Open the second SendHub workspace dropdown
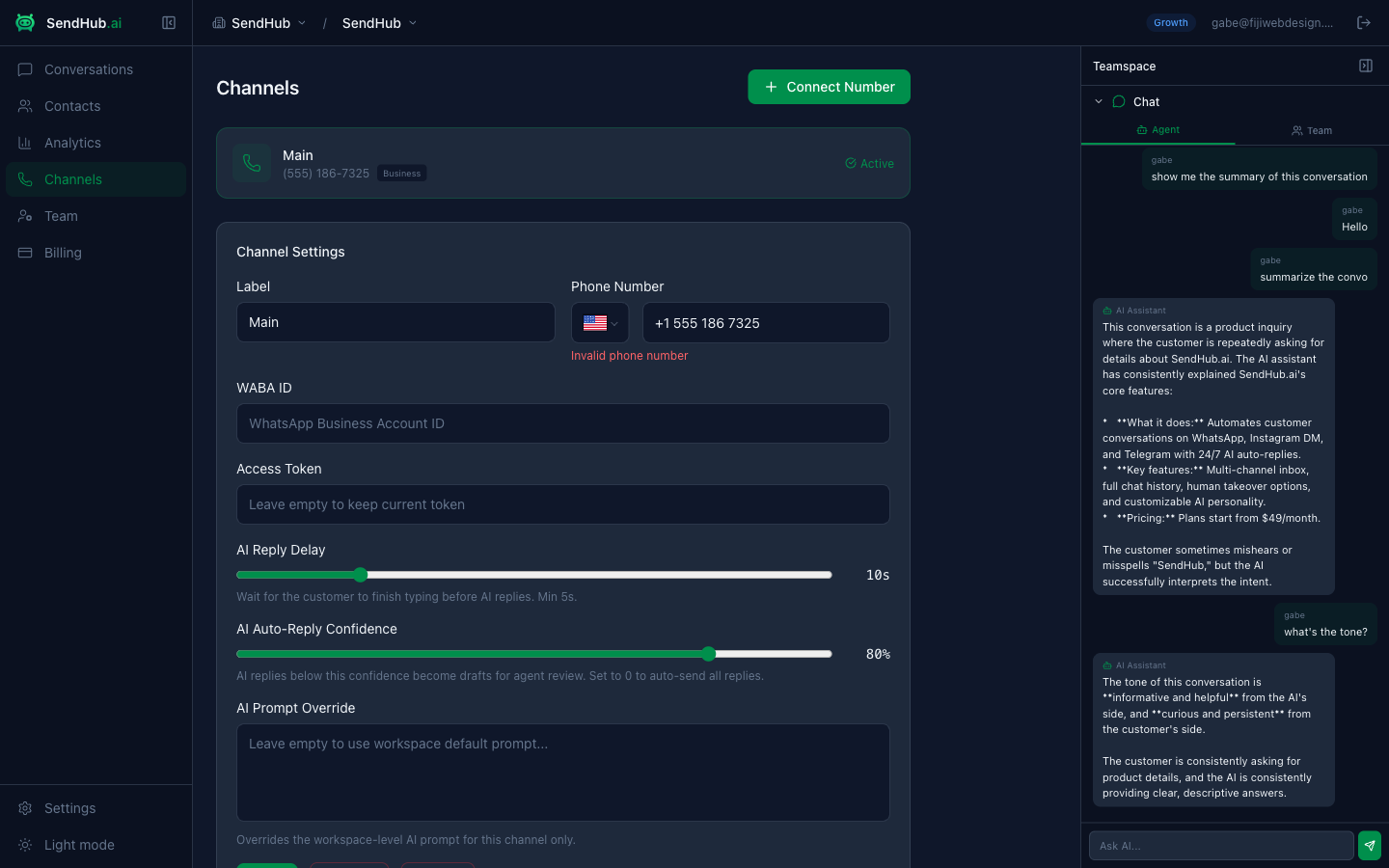The width and height of the screenshot is (1389, 868). click(379, 23)
